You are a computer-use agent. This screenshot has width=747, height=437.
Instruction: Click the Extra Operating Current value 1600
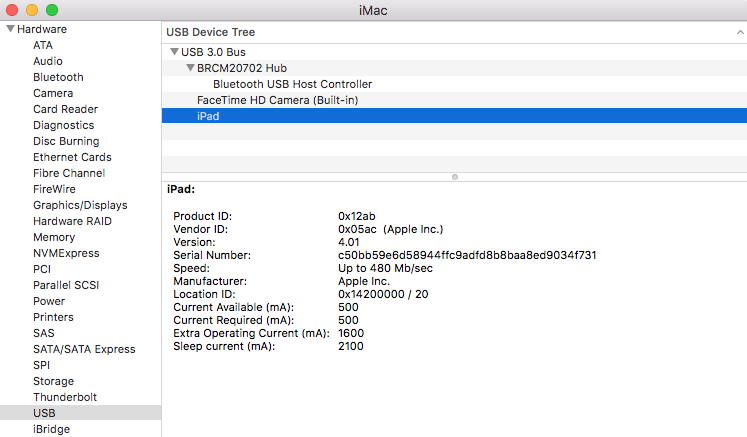pos(351,333)
